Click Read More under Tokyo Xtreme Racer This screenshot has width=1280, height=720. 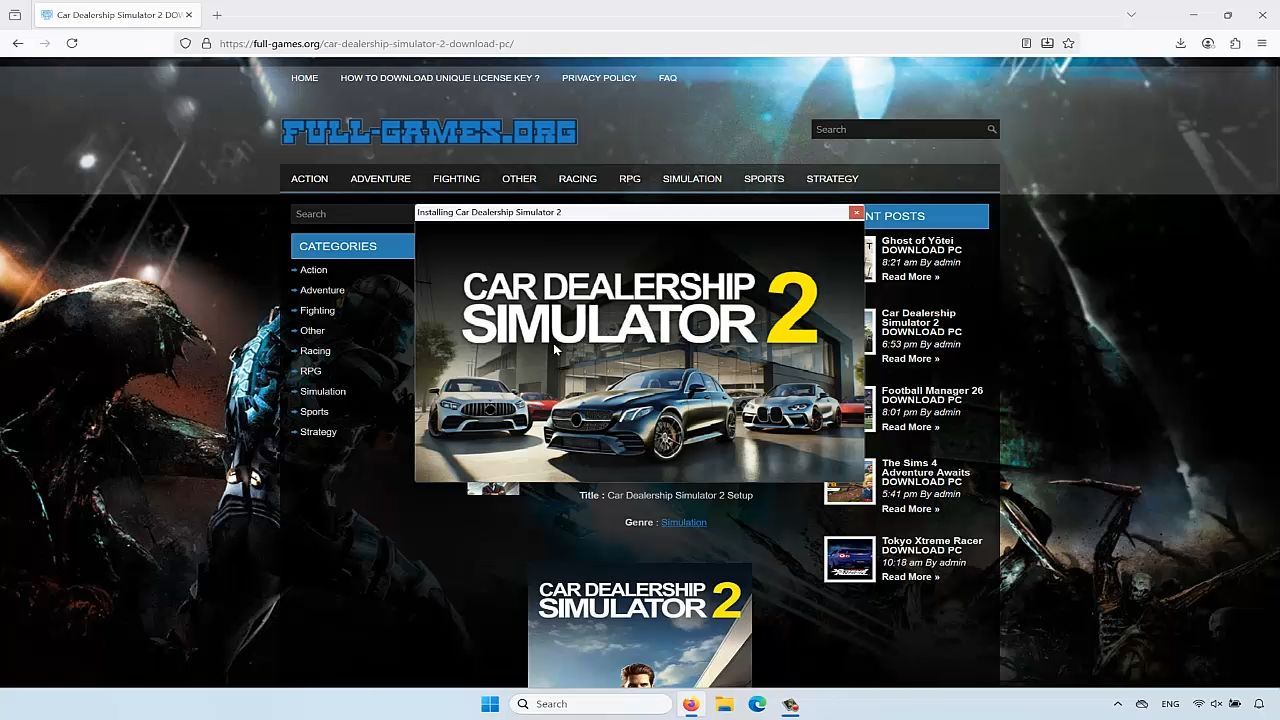click(910, 577)
